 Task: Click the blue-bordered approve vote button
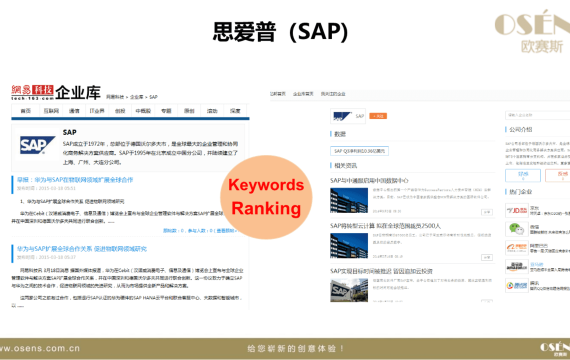click(523, 176)
